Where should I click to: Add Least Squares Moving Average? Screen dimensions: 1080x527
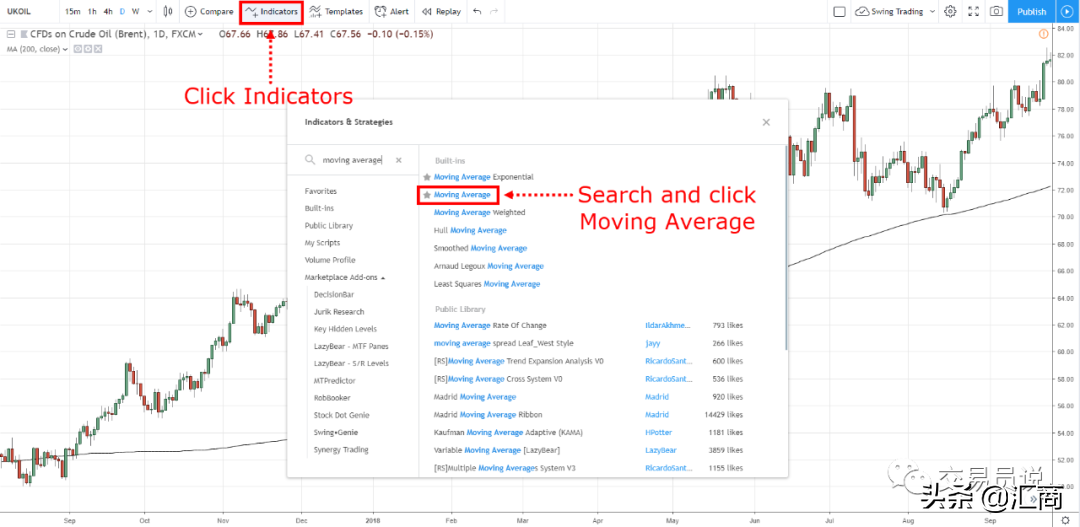(487, 284)
